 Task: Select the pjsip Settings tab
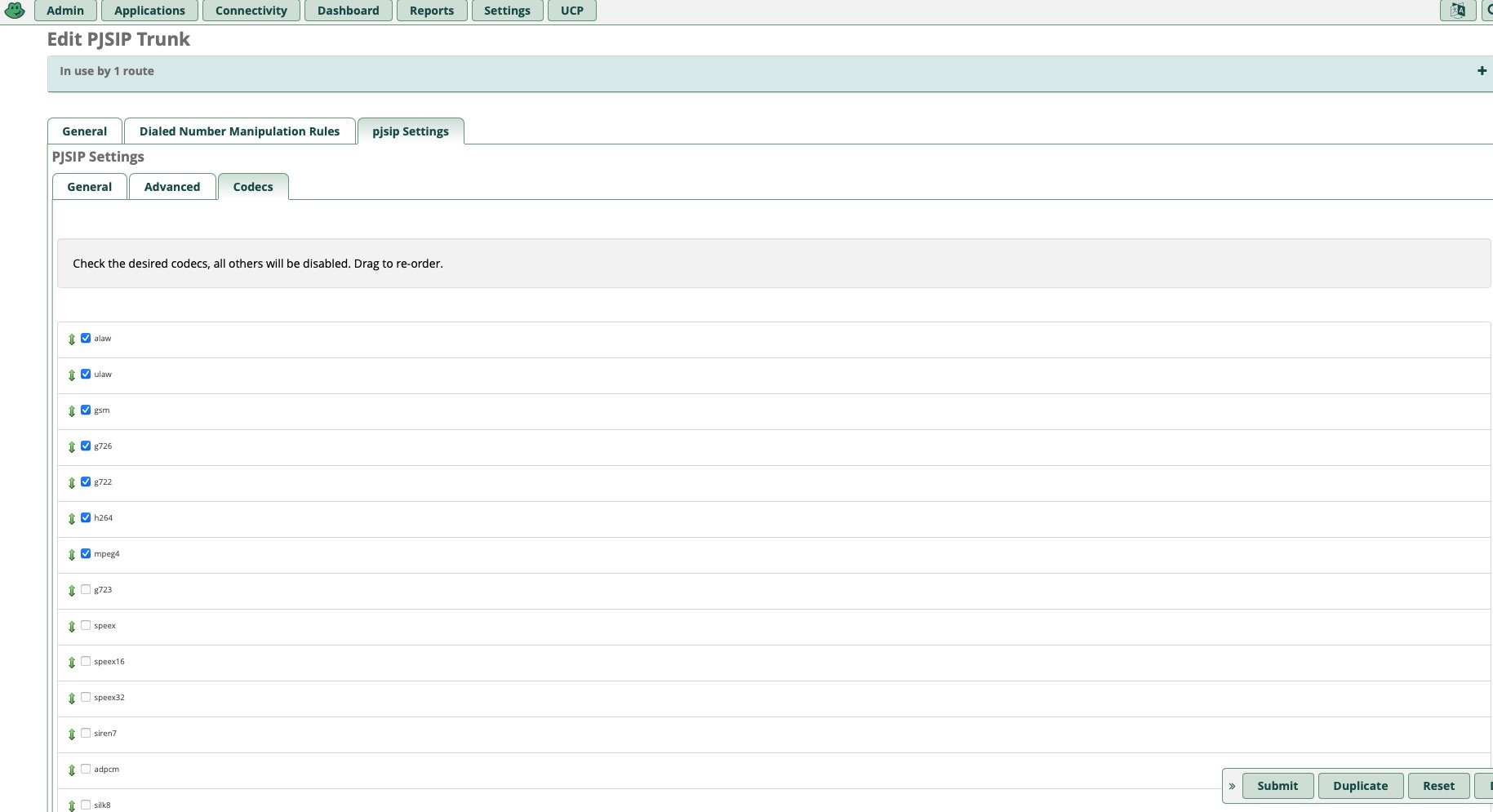click(x=411, y=131)
